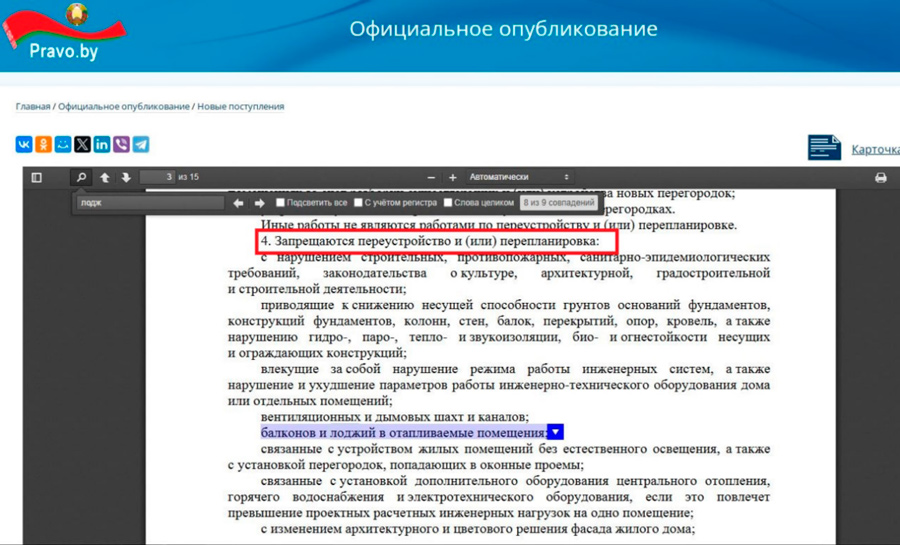Click the search field containing 'лодж'
This screenshot has width=900, height=545.
[150, 203]
